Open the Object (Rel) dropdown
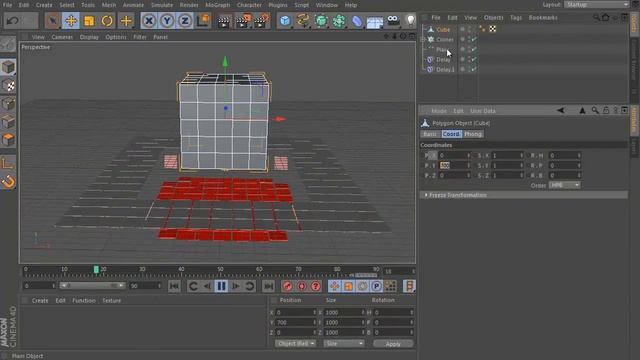The height and width of the screenshot is (360, 640). pos(295,344)
